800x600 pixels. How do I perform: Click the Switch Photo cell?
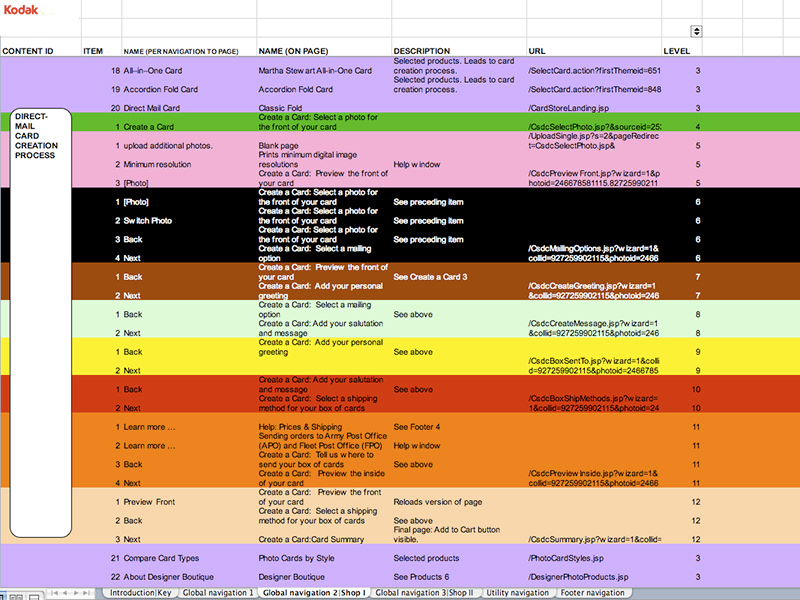147,221
